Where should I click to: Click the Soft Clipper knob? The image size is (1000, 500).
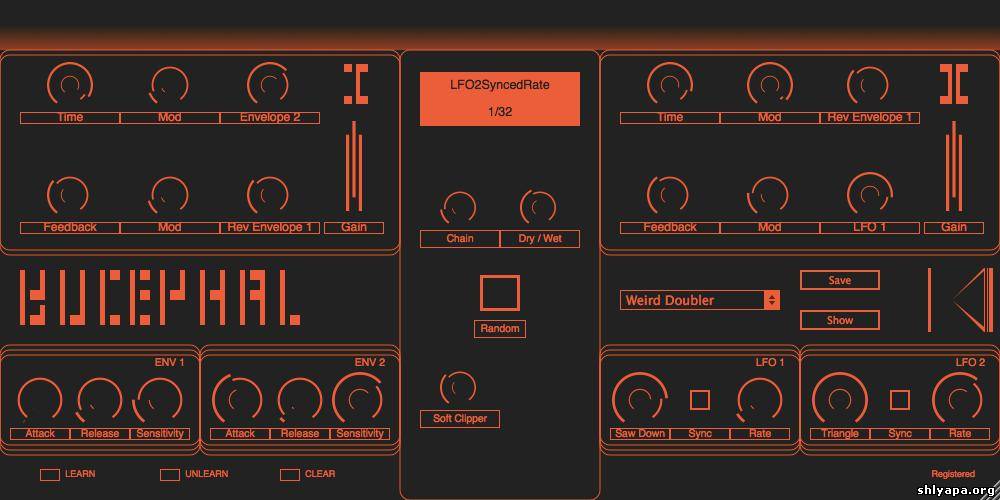[x=458, y=387]
